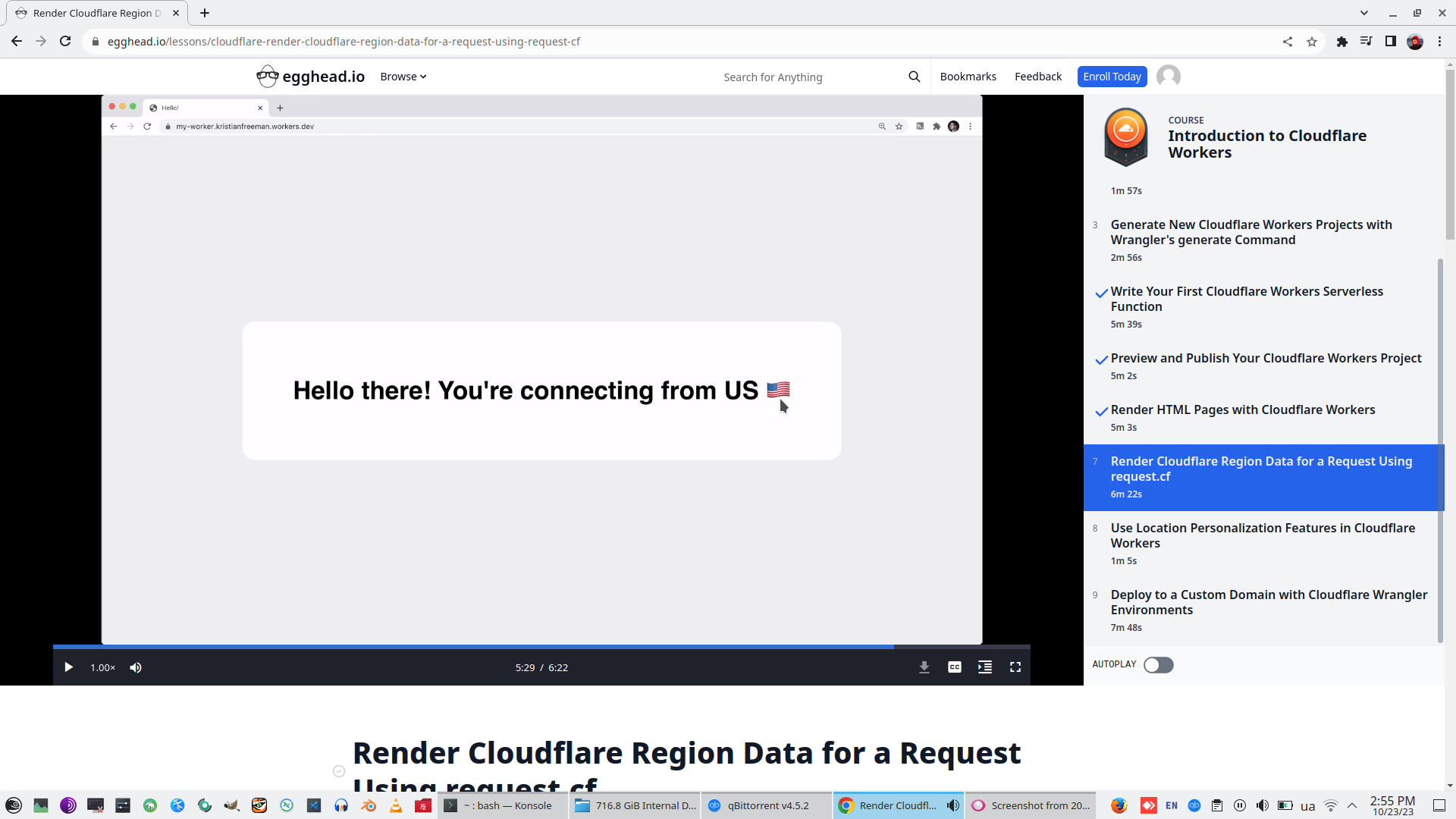This screenshot has height=819, width=1456.
Task: Focus the Search for Anything field
Action: [811, 77]
